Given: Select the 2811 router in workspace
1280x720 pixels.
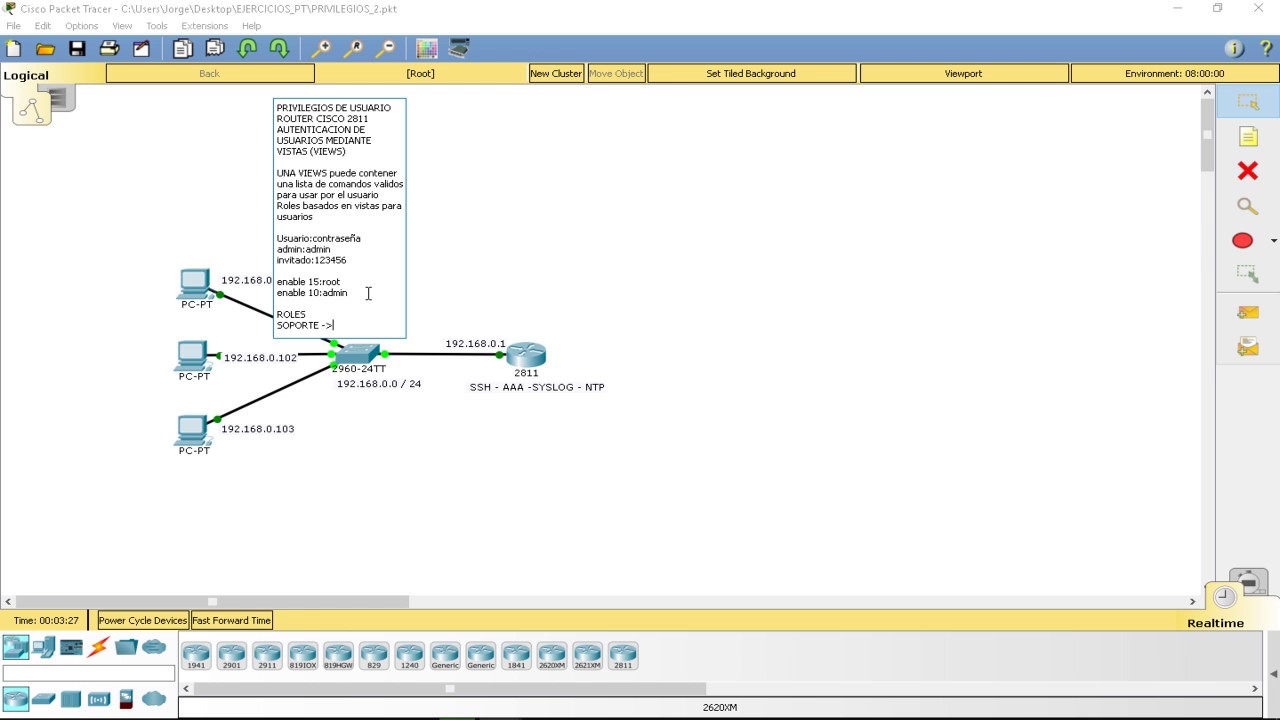Looking at the screenshot, I should (526, 354).
